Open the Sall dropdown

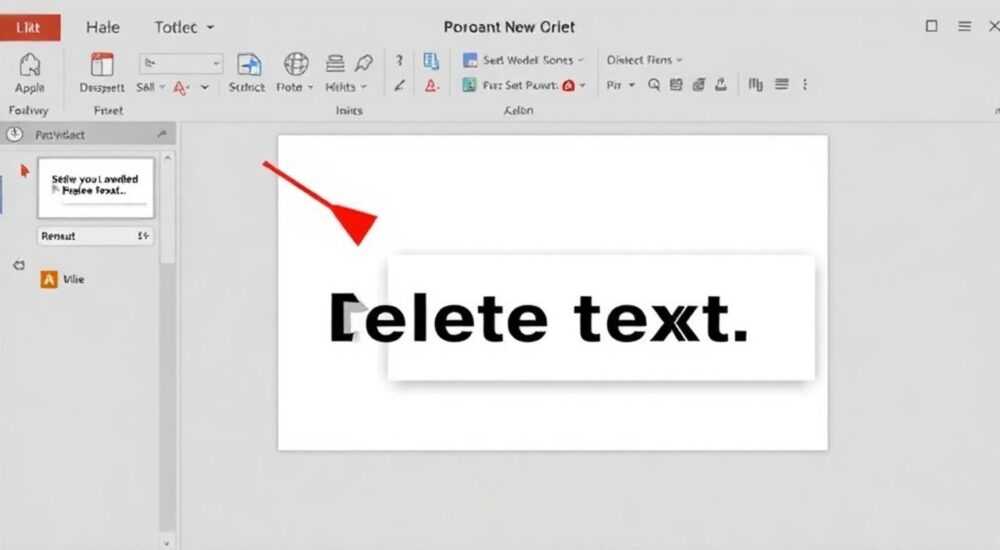pyautogui.click(x=151, y=87)
